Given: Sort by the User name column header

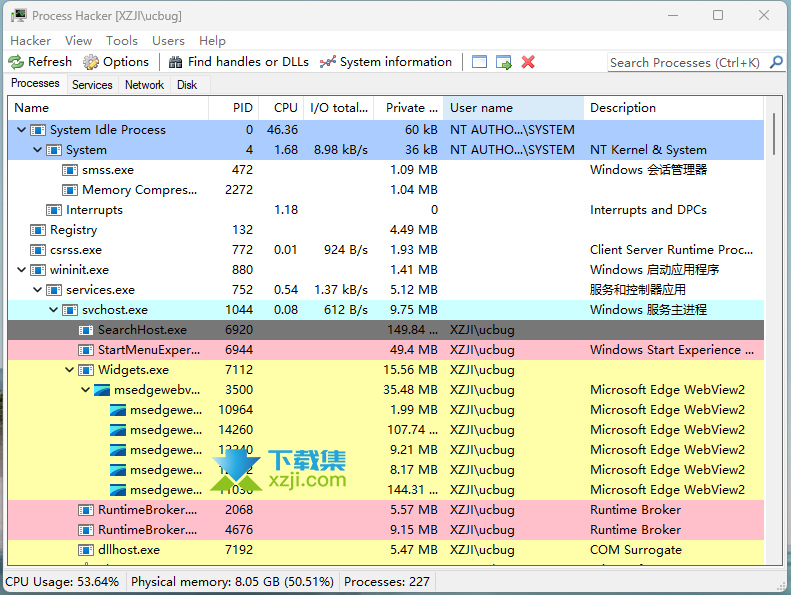Looking at the screenshot, I should pos(513,108).
